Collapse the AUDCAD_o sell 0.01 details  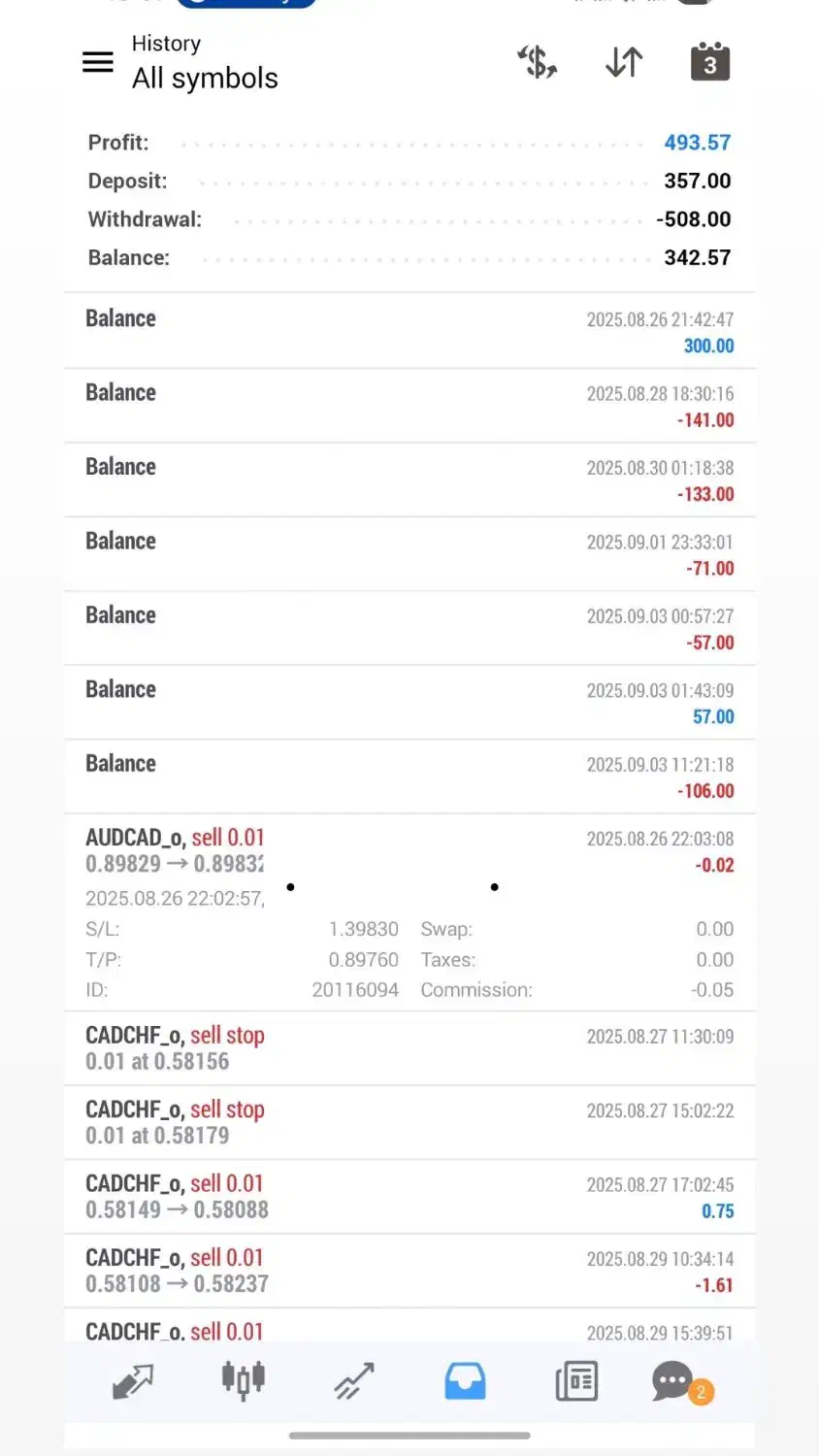click(x=409, y=851)
